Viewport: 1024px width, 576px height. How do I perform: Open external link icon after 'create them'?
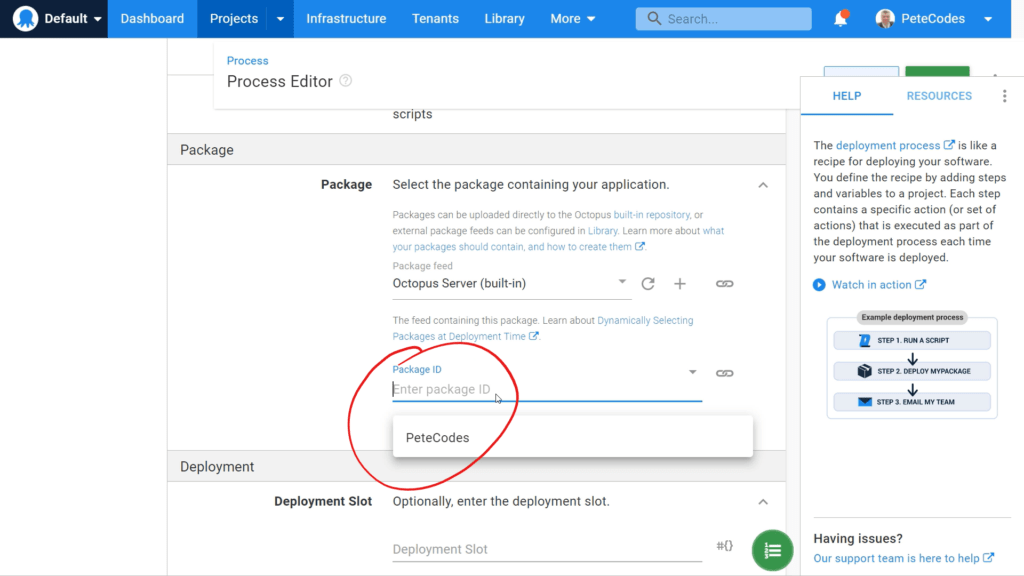pos(640,246)
